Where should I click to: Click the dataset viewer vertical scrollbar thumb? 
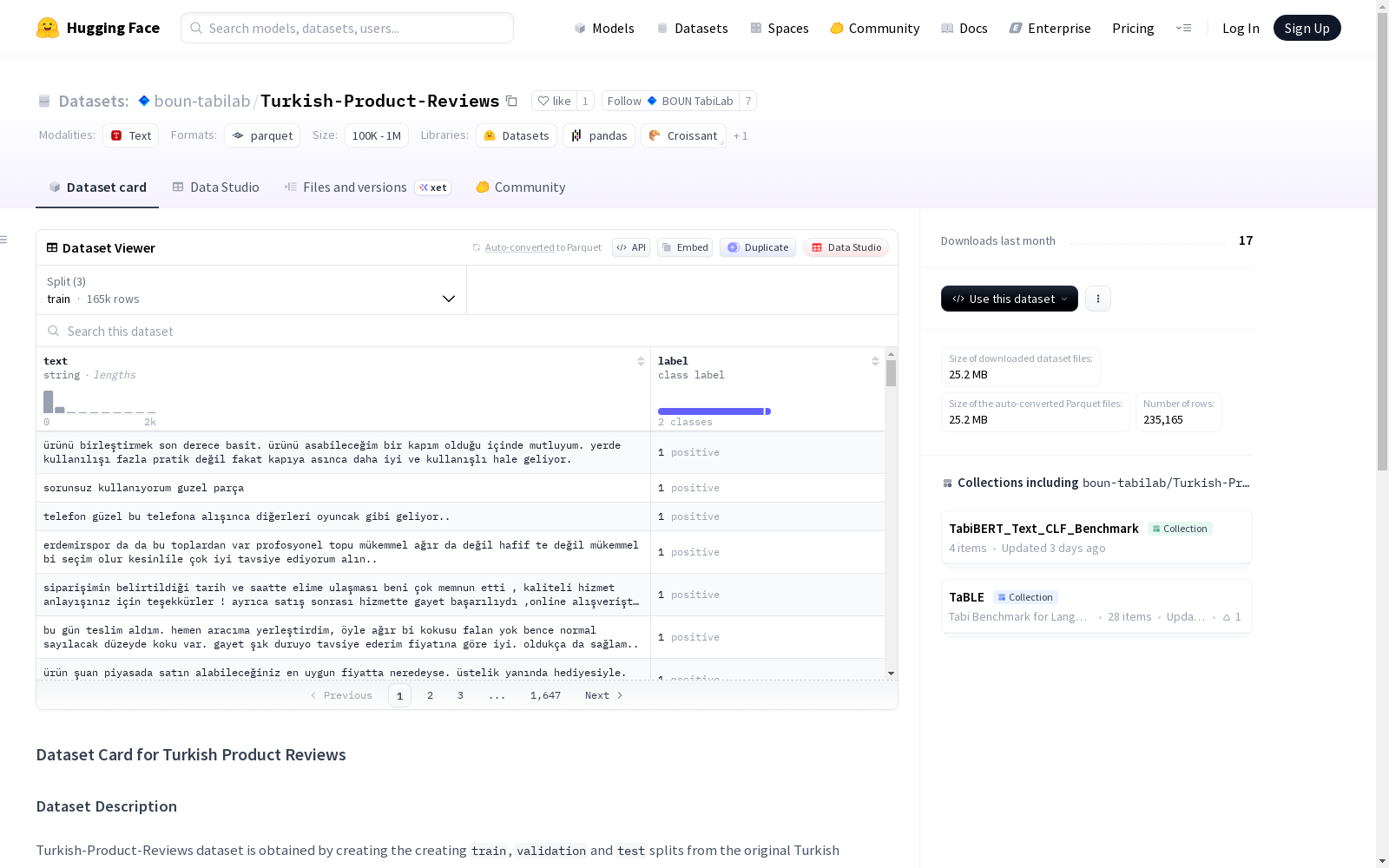coord(891,373)
